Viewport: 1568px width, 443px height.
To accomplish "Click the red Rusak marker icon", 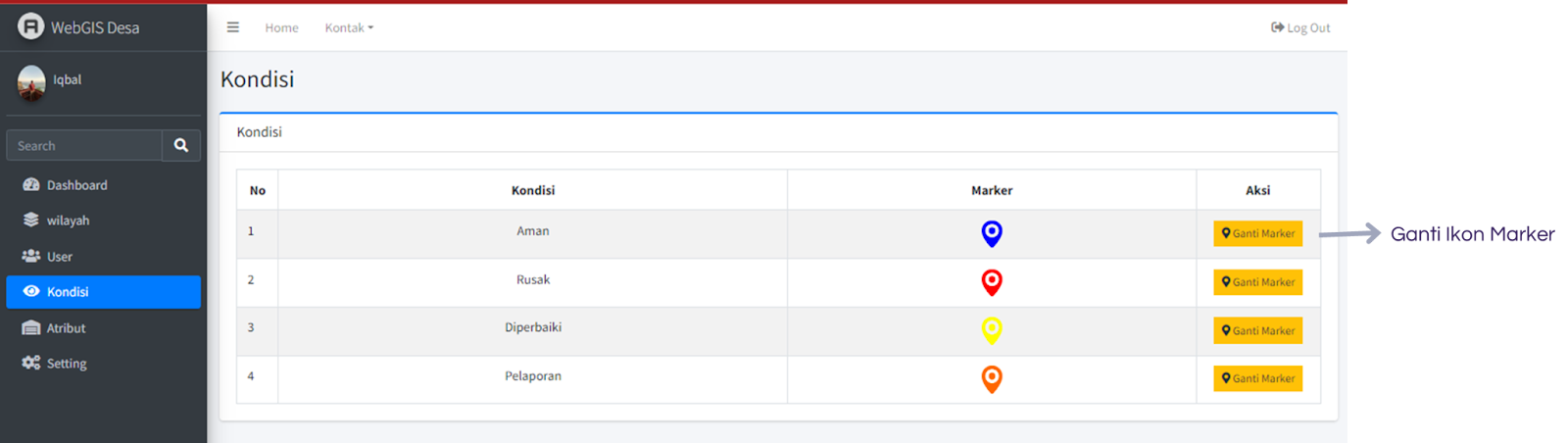I will (992, 282).
